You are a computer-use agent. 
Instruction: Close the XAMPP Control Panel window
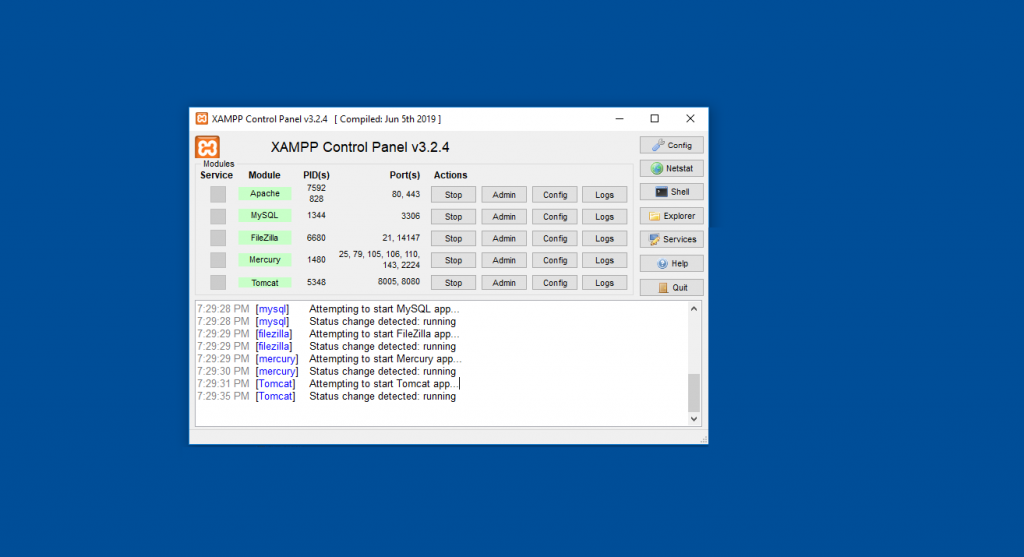[690, 119]
